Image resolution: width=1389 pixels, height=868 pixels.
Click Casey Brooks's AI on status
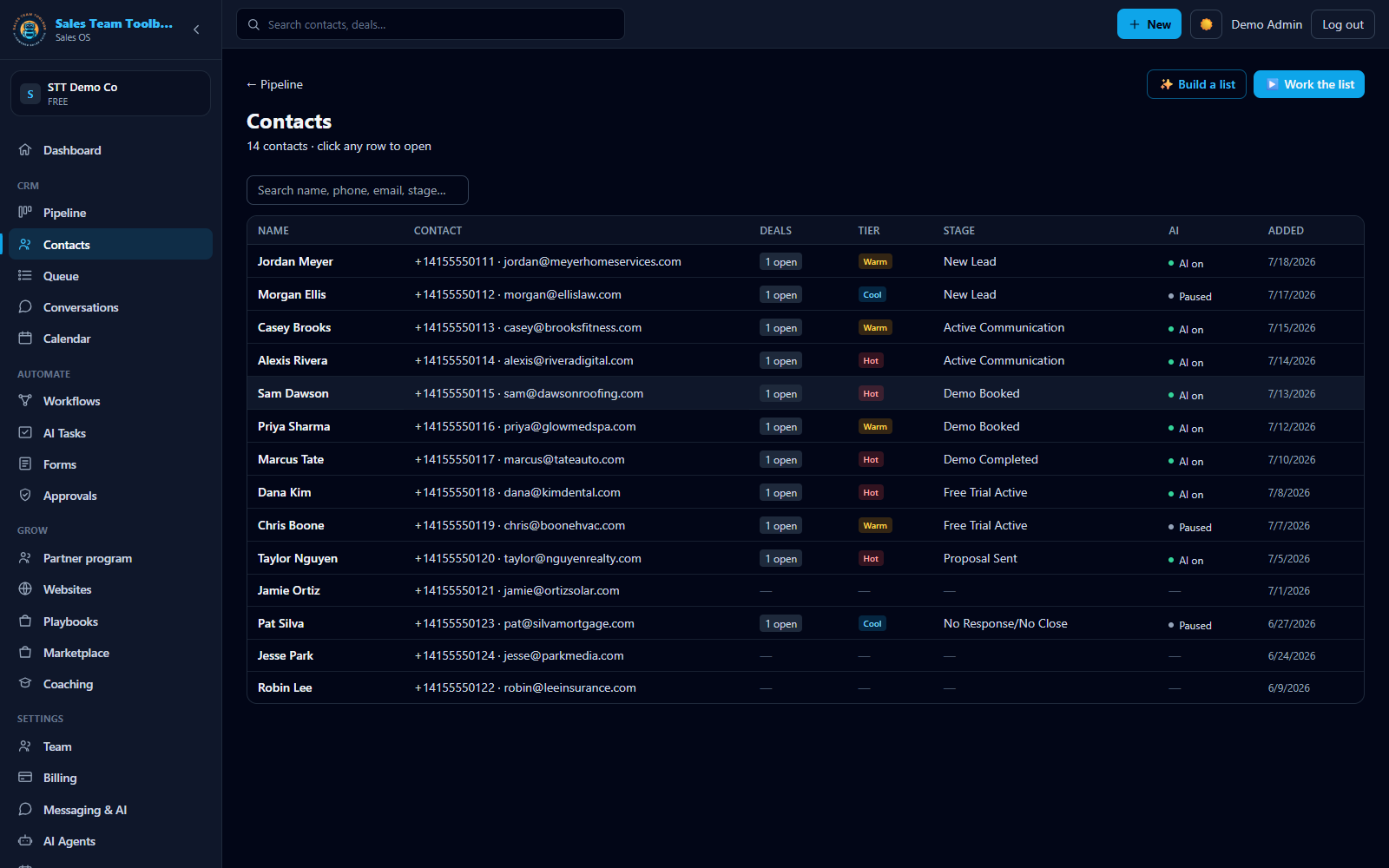coord(1186,329)
